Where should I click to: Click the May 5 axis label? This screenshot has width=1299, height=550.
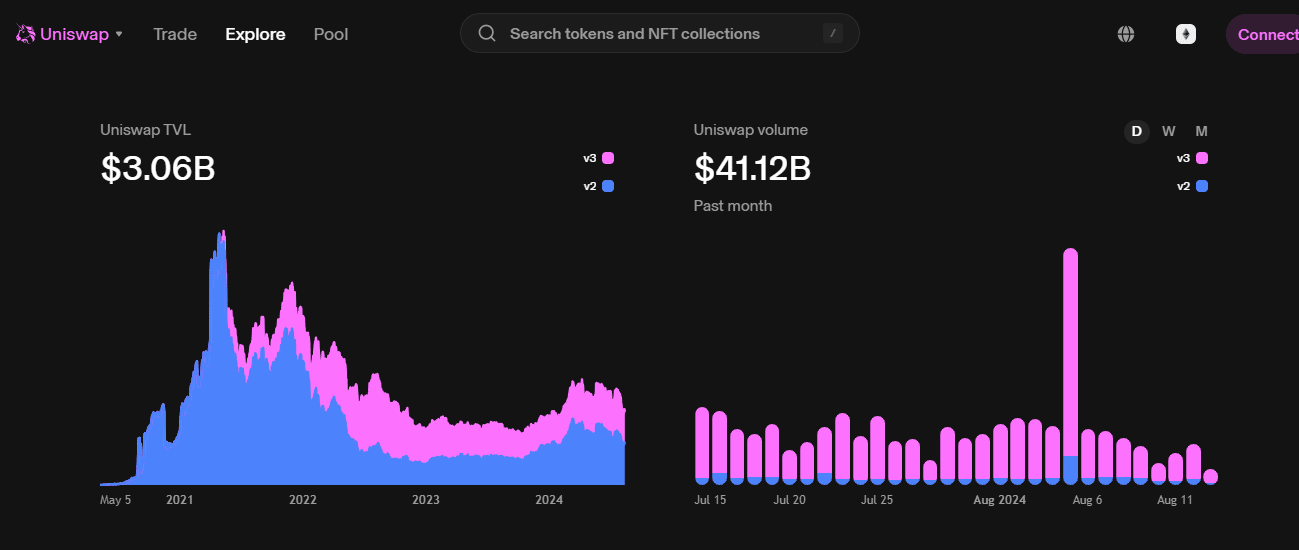pos(115,500)
